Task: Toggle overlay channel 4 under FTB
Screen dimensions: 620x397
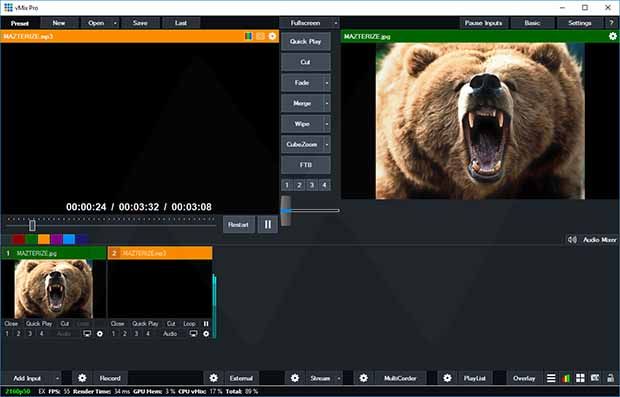Action: 325,185
